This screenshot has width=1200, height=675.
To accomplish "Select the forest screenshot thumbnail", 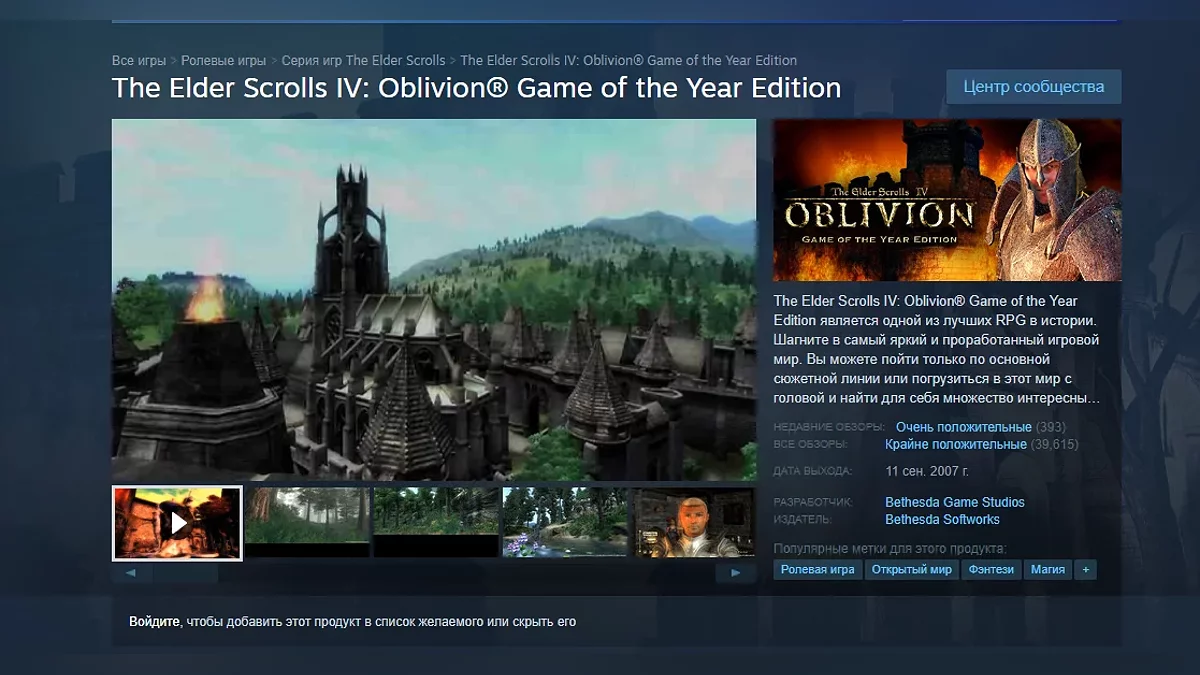I will (307, 523).
